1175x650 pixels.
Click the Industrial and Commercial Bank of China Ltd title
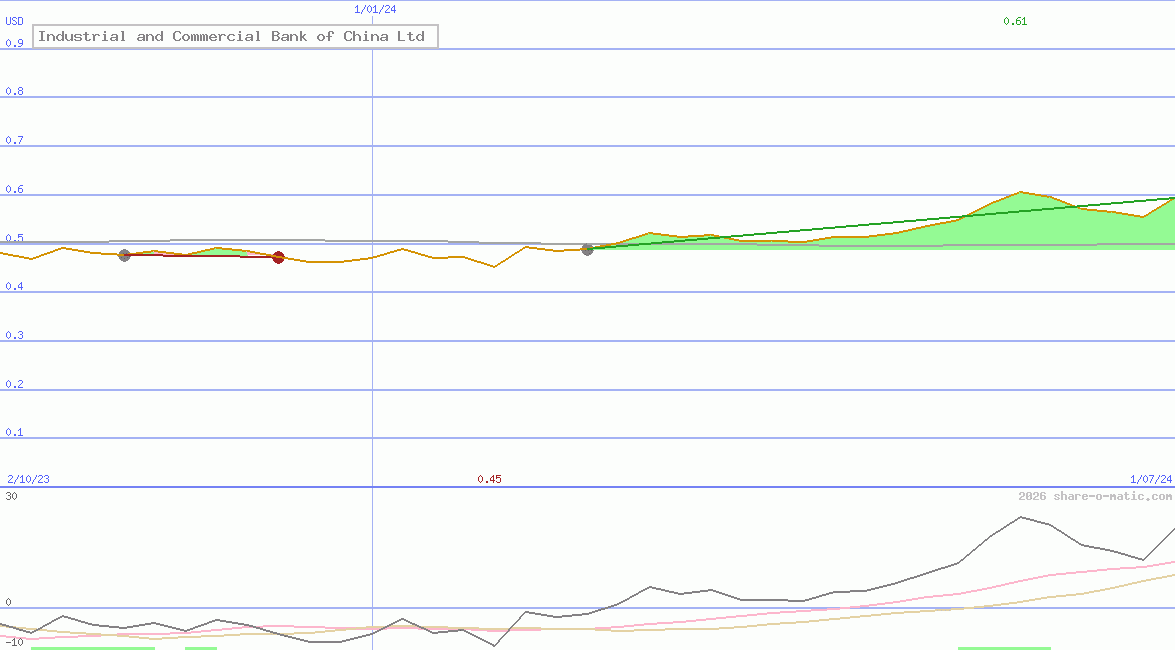(235, 36)
